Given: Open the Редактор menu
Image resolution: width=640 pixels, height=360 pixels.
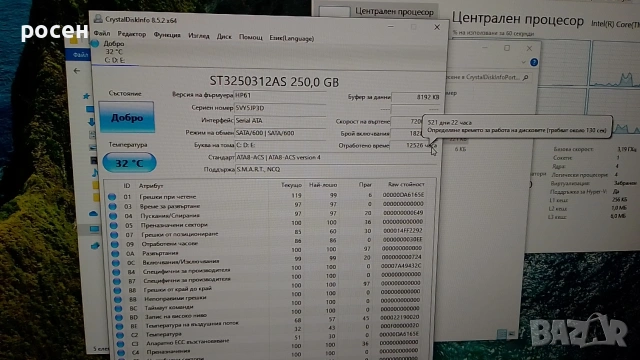Looking at the screenshot, I should (x=131, y=34).
